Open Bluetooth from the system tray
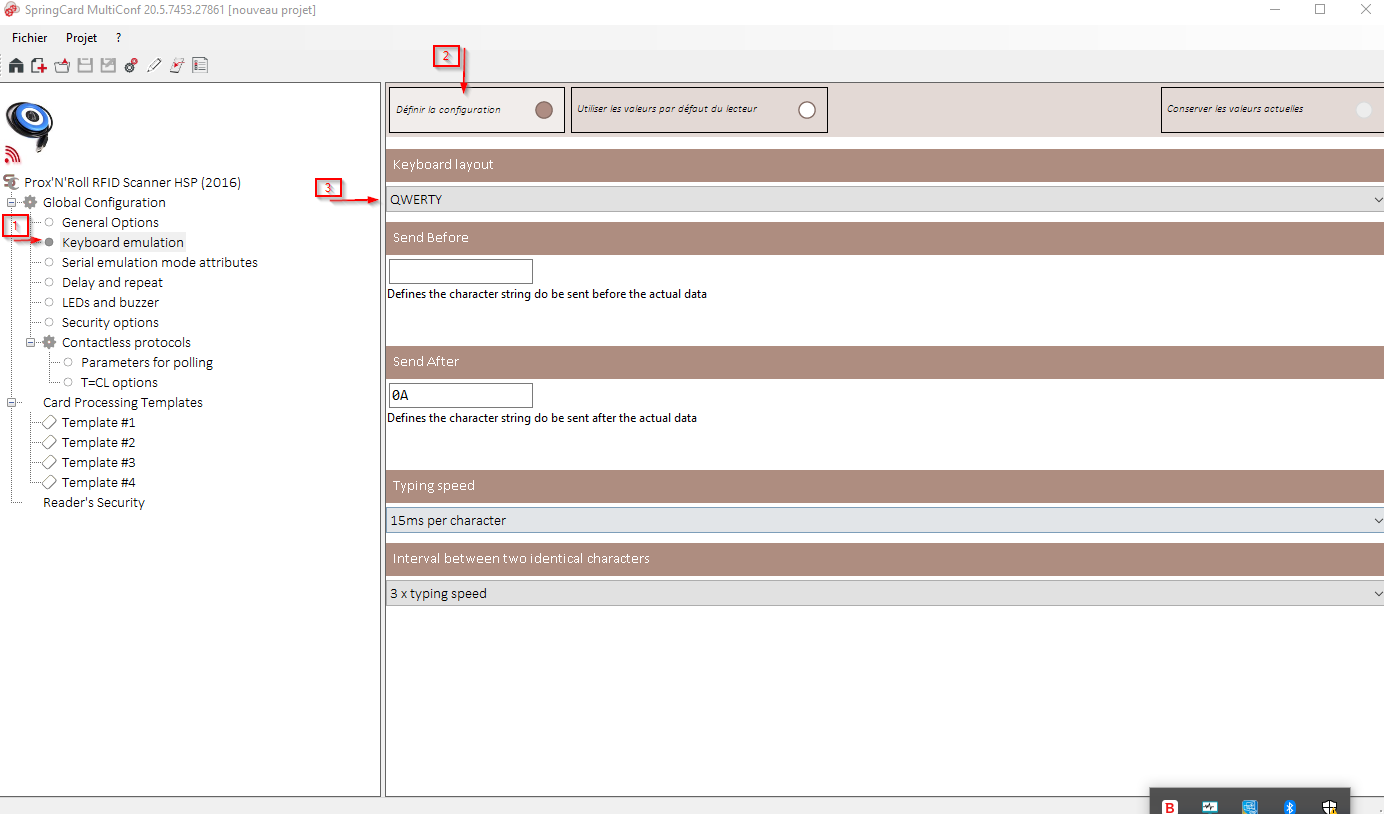This screenshot has width=1384, height=814. 1289,806
